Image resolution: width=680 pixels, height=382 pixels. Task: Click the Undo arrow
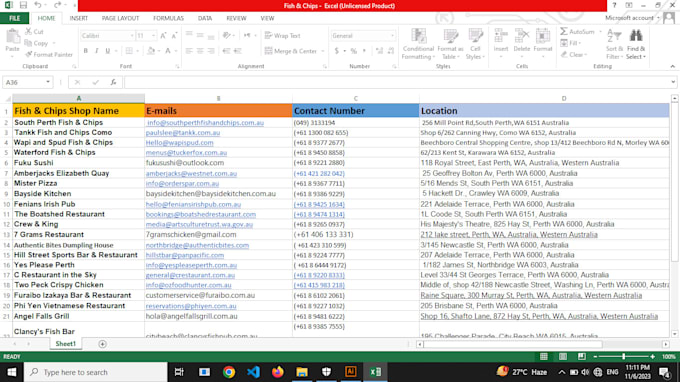[38, 5]
